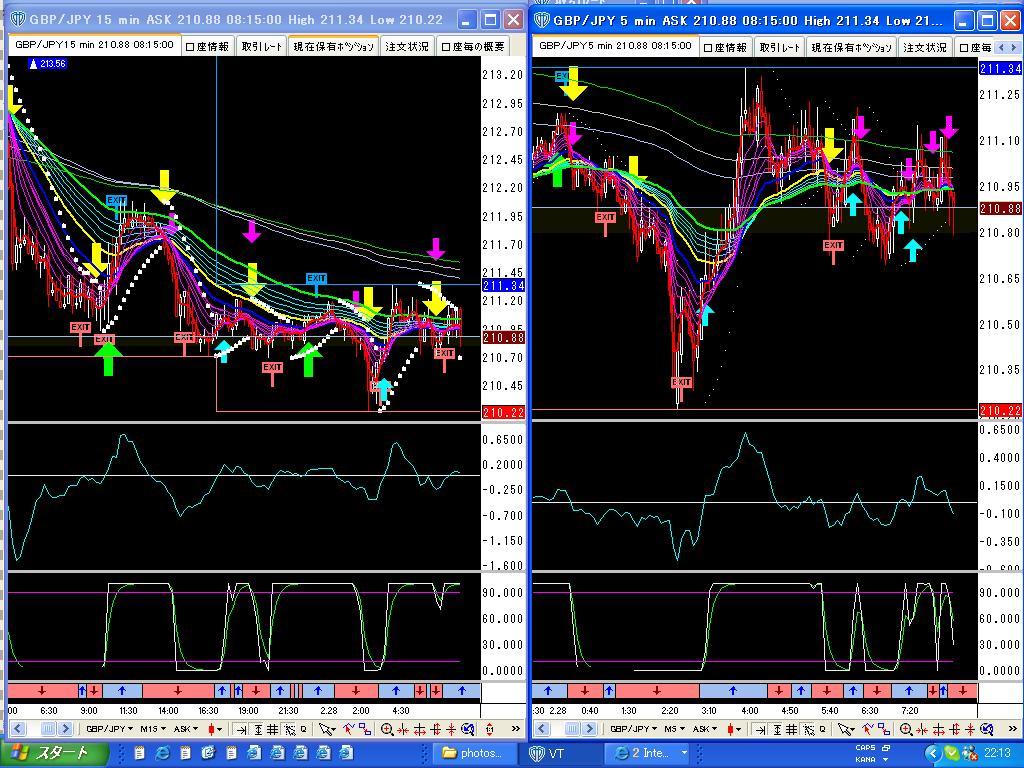
Task: Click scroll-right button on left chart scrollbar
Action: tap(65, 729)
